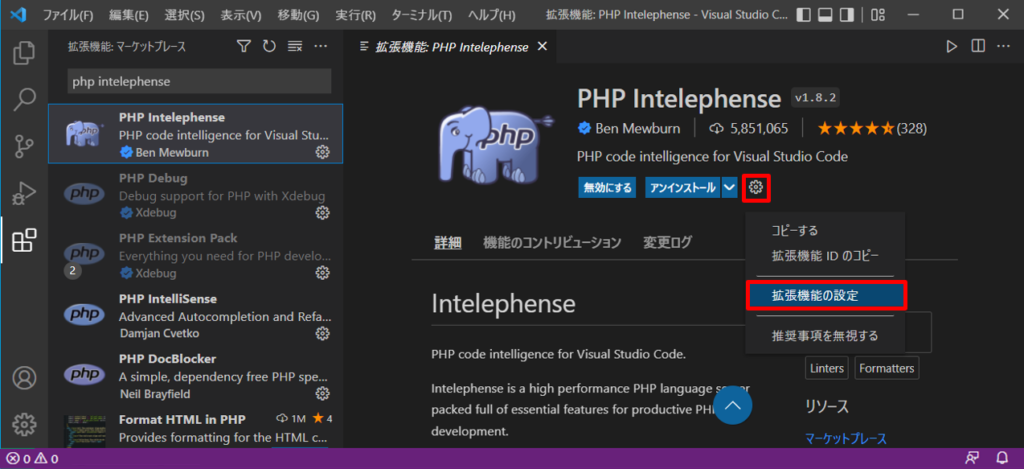This screenshot has height=469, width=1024.
Task: Select 拡張機能の設定 in context menu
Action: pos(825,295)
